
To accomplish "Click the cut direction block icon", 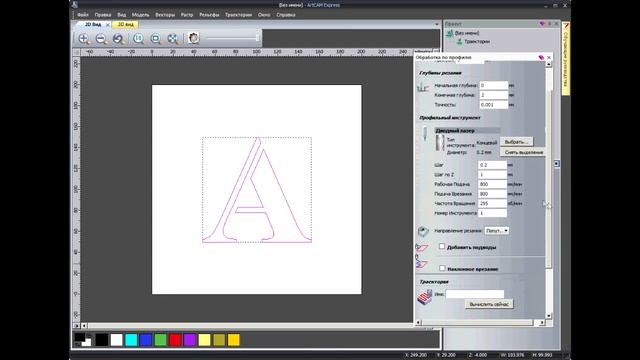I will [423, 231].
